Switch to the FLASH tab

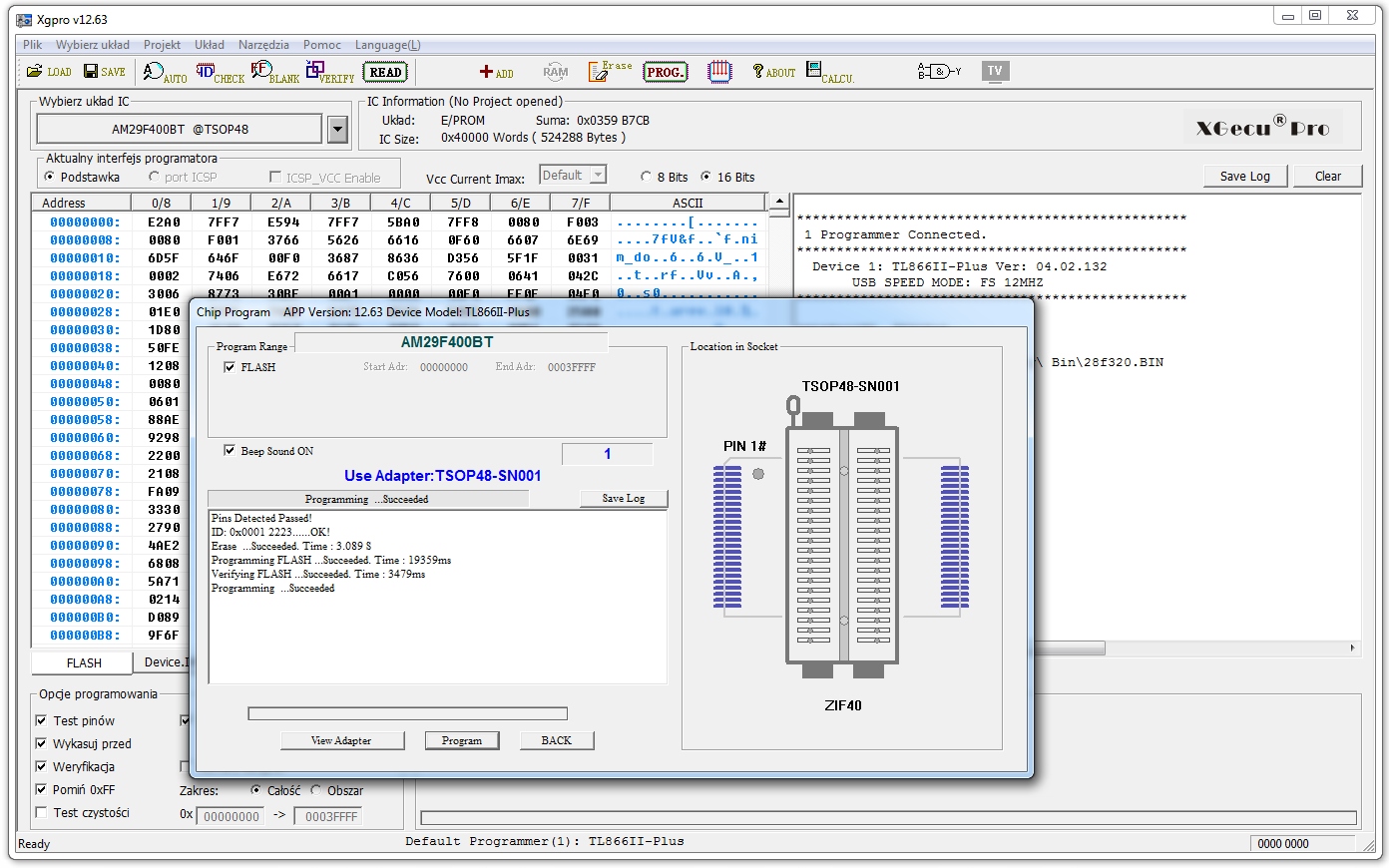(x=84, y=662)
